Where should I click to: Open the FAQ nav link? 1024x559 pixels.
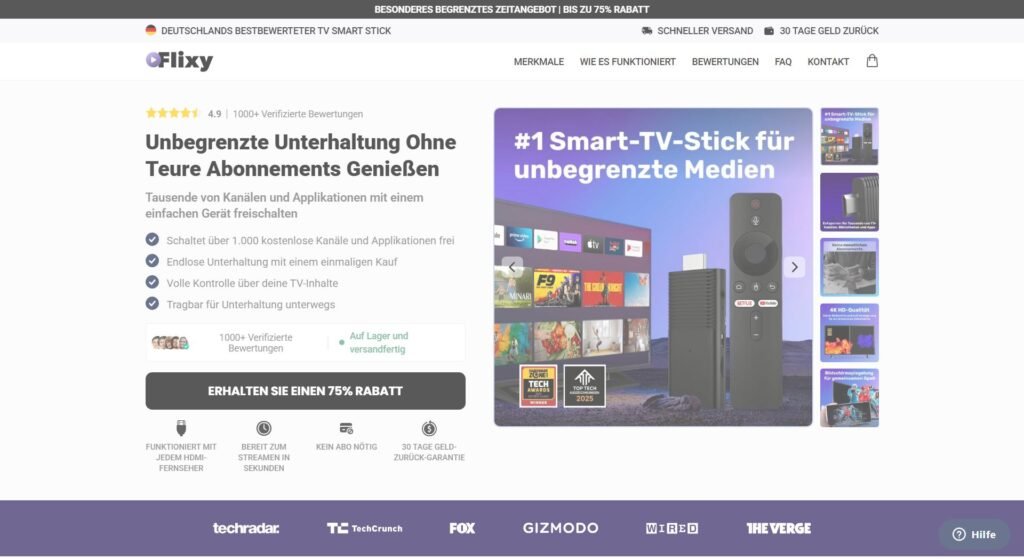[x=783, y=62]
